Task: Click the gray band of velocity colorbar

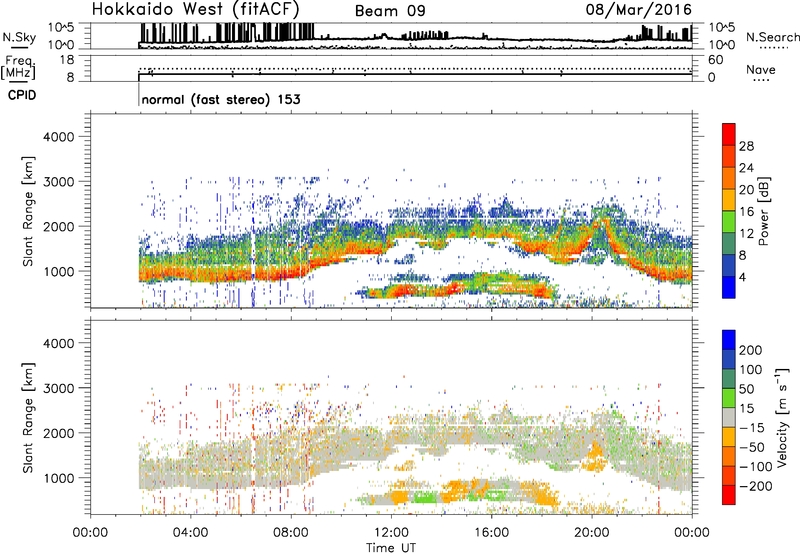Action: (729, 417)
